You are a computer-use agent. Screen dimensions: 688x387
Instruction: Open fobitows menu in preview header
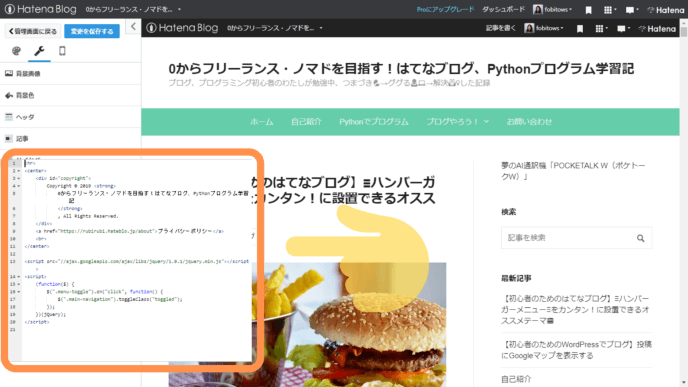tap(544, 28)
